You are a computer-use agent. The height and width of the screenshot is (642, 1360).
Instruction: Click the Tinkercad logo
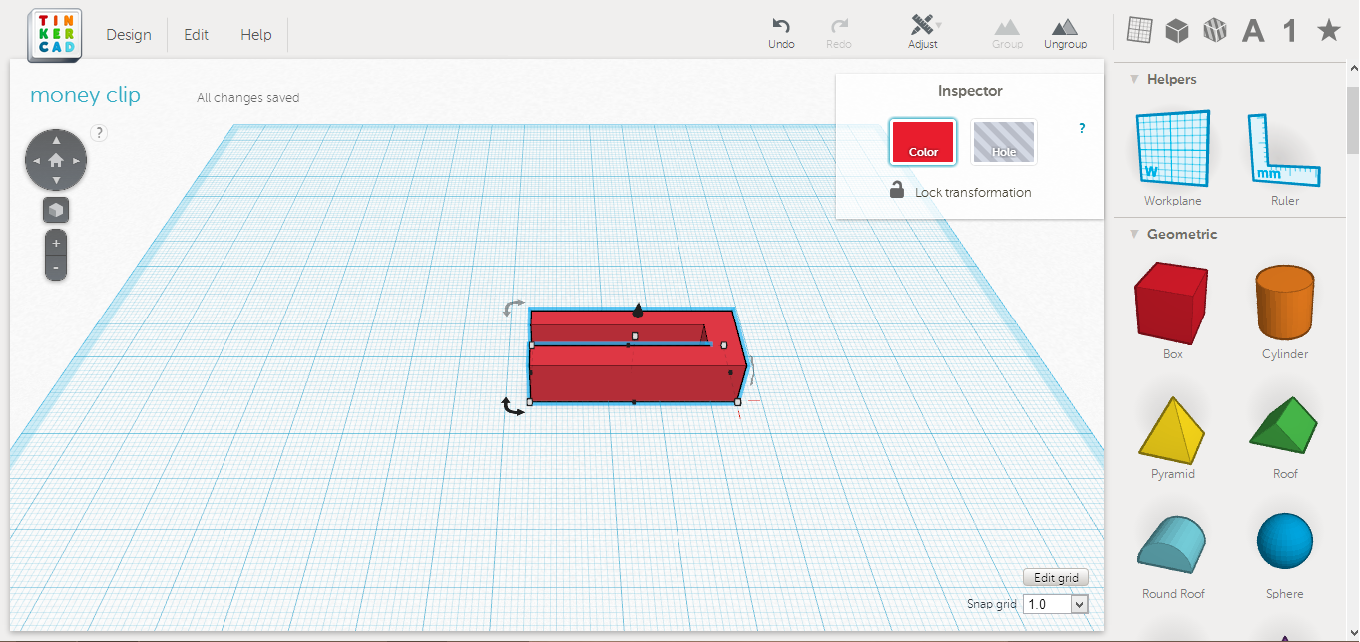(x=55, y=35)
